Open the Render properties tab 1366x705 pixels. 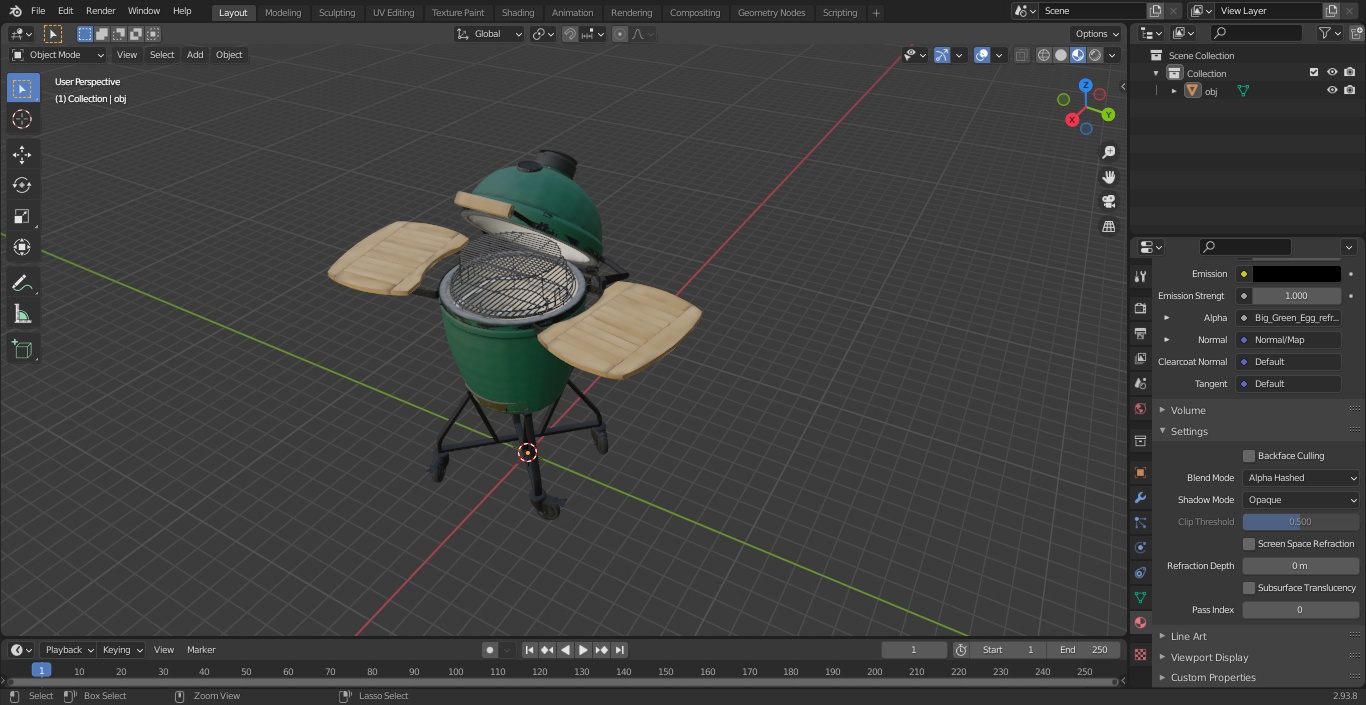click(1140, 308)
